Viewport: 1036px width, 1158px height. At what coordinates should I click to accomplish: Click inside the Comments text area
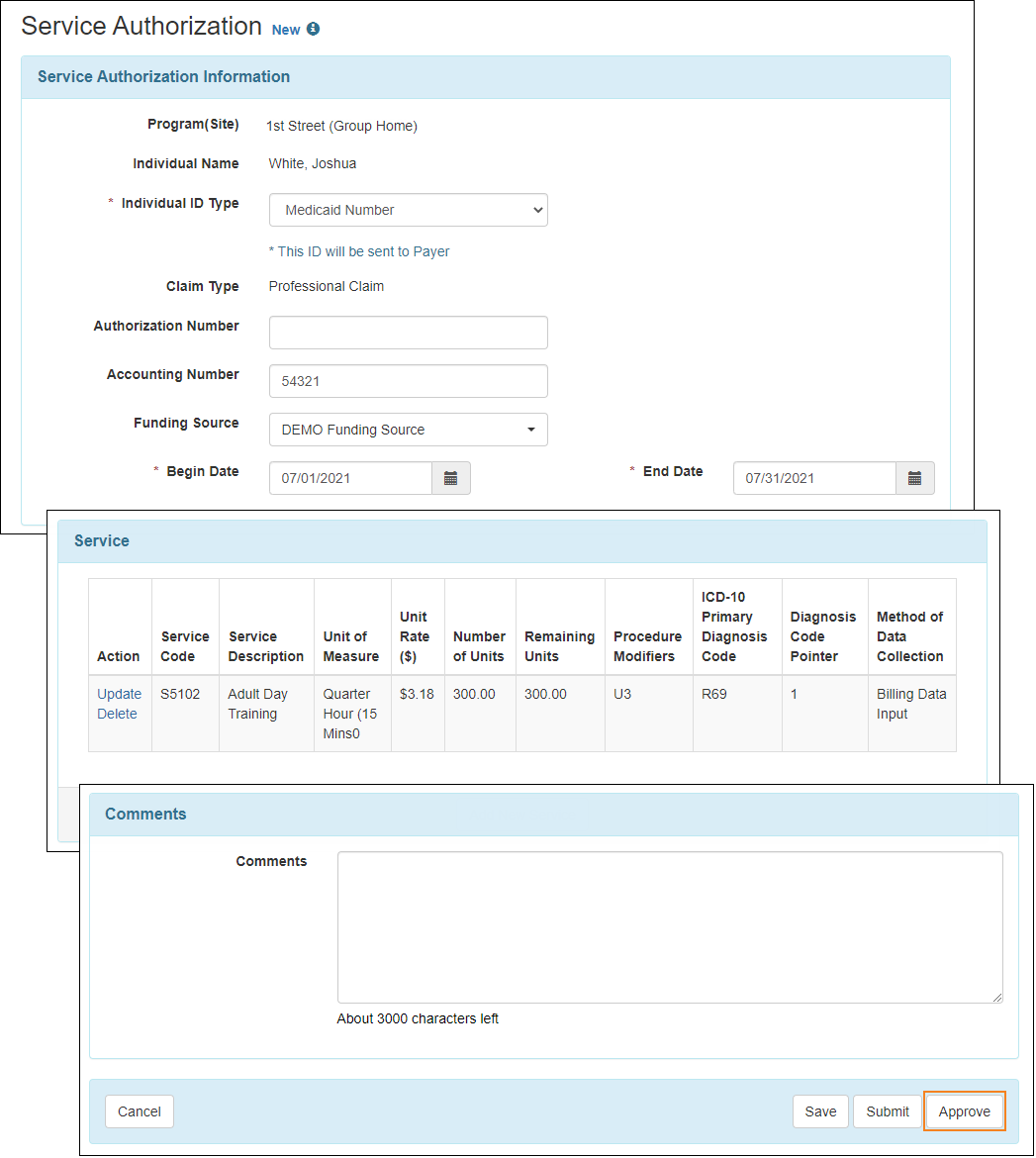coord(669,925)
